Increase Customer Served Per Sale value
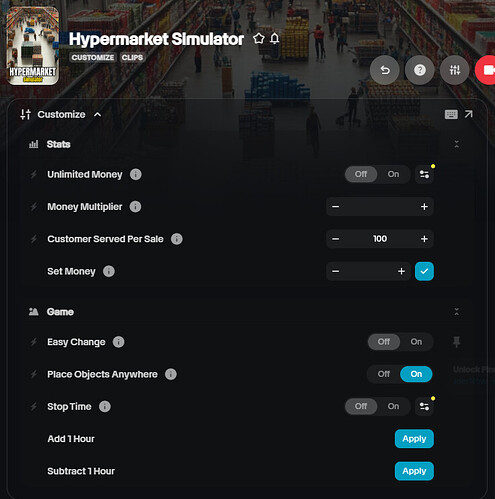This screenshot has height=499, width=495. (x=424, y=239)
